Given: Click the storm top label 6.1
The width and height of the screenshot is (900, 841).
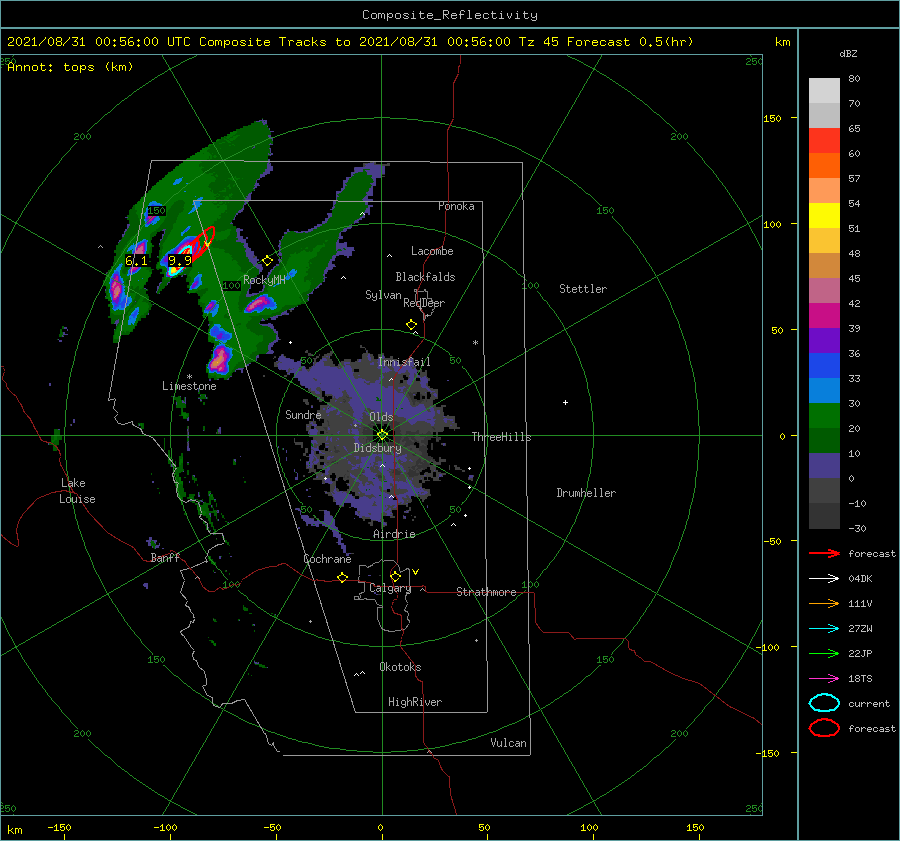Looking at the screenshot, I should coord(137,261).
